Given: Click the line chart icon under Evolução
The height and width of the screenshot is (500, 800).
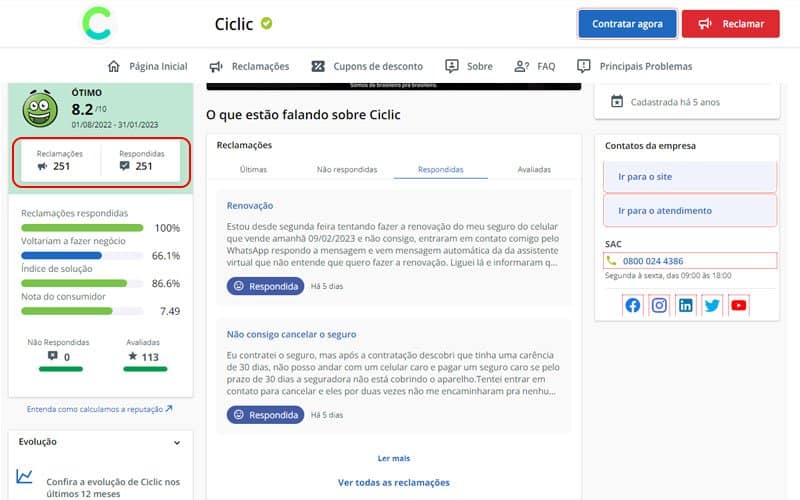Looking at the screenshot, I should tap(24, 477).
